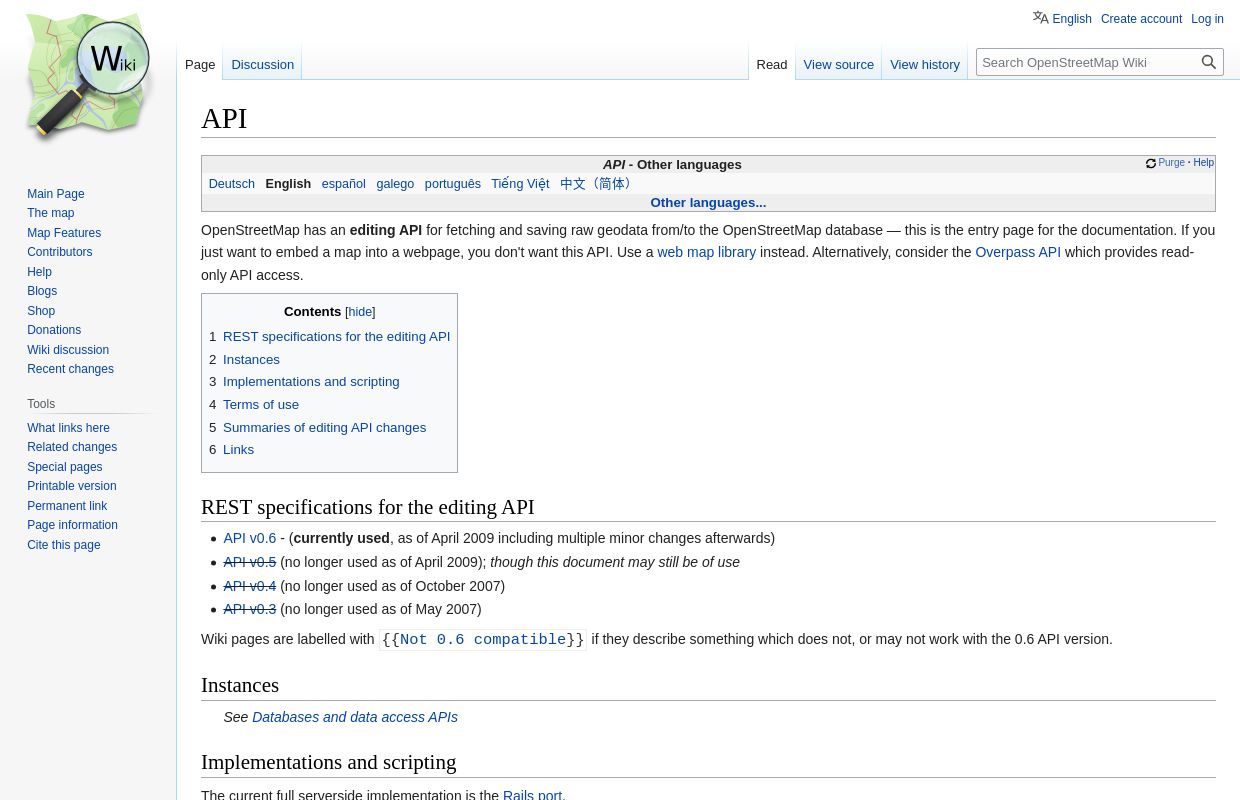Open Page information tool

(x=72, y=525)
